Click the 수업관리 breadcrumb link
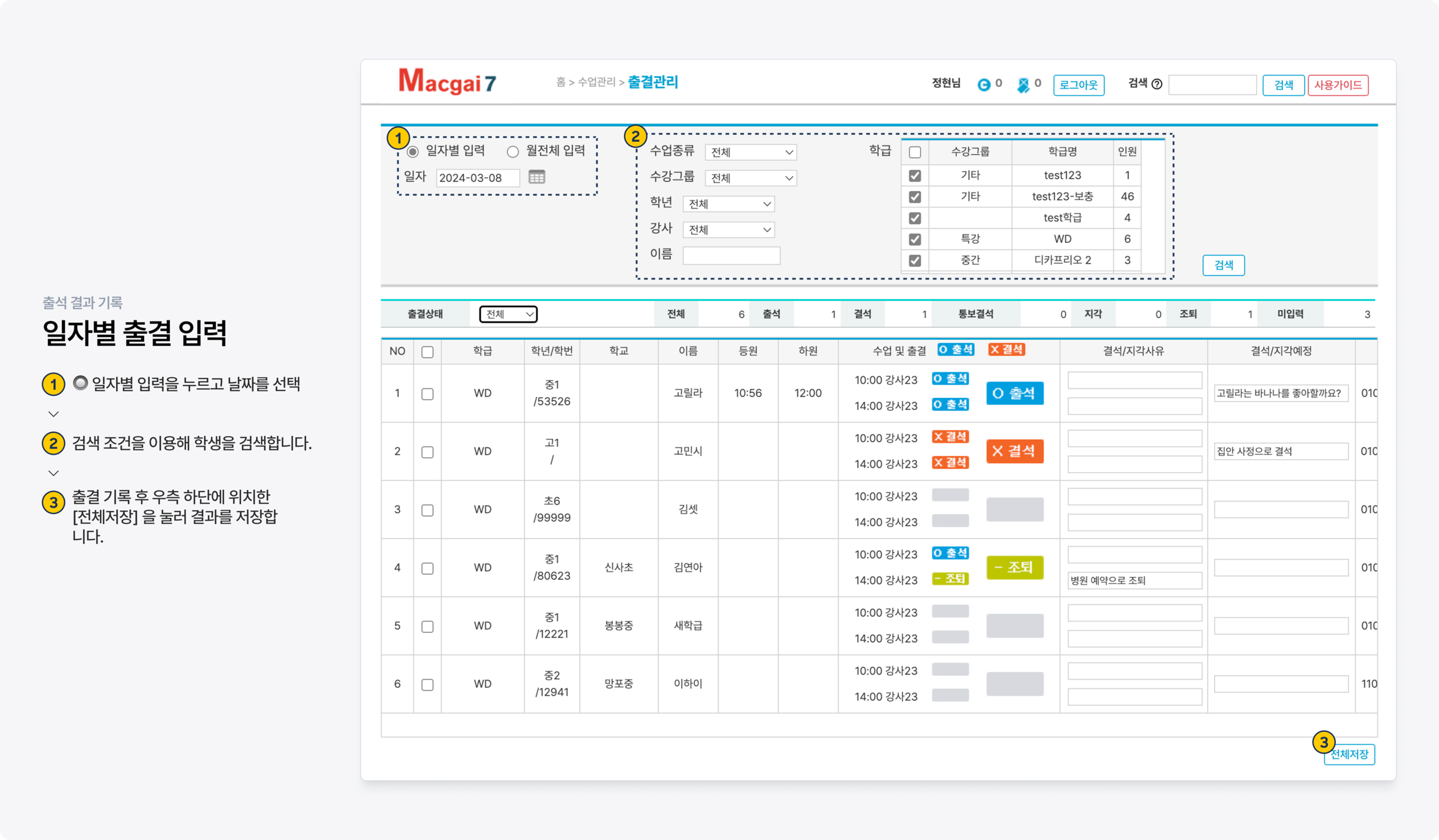The image size is (1439, 840). pos(596,82)
